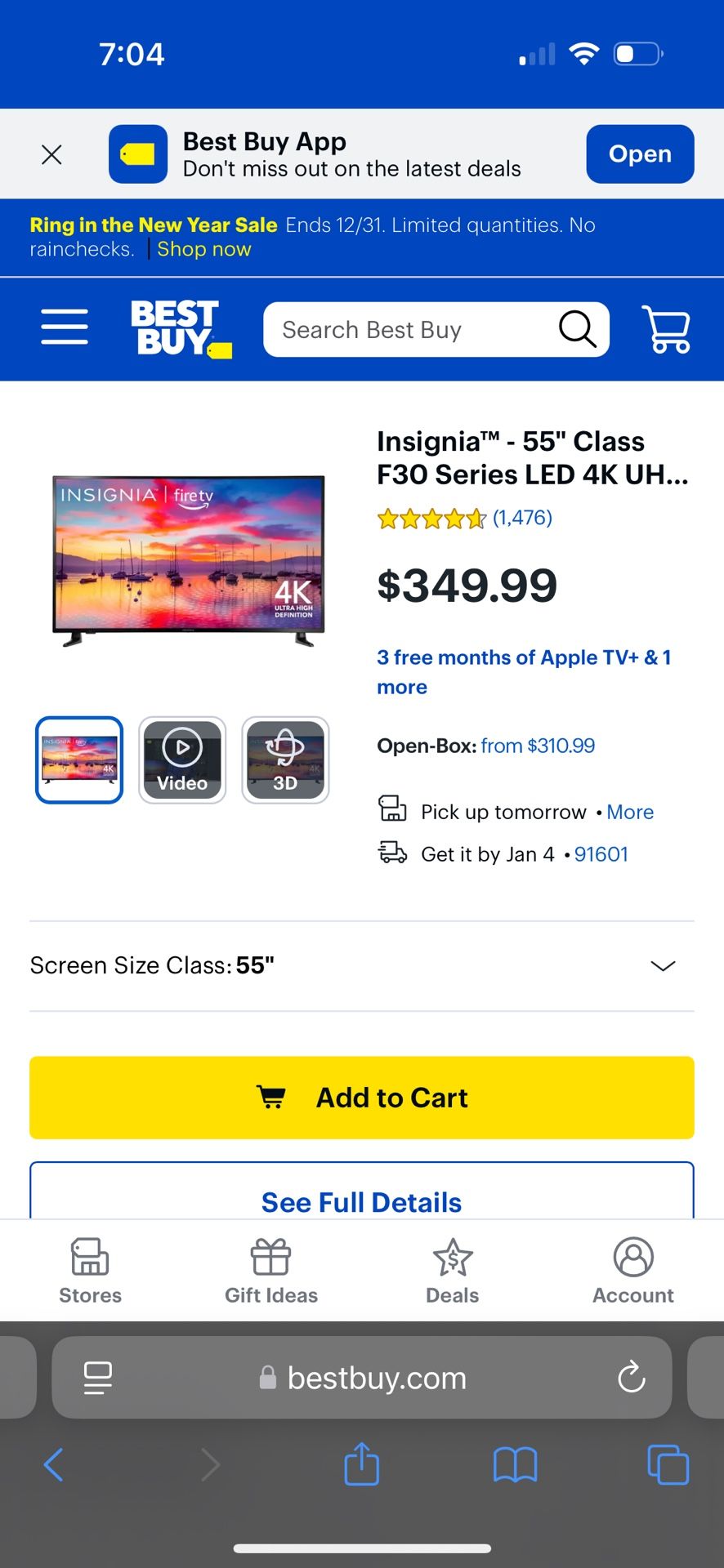This screenshot has height=1568, width=724.
Task: Show open Safari tabs
Action: coord(668,1464)
